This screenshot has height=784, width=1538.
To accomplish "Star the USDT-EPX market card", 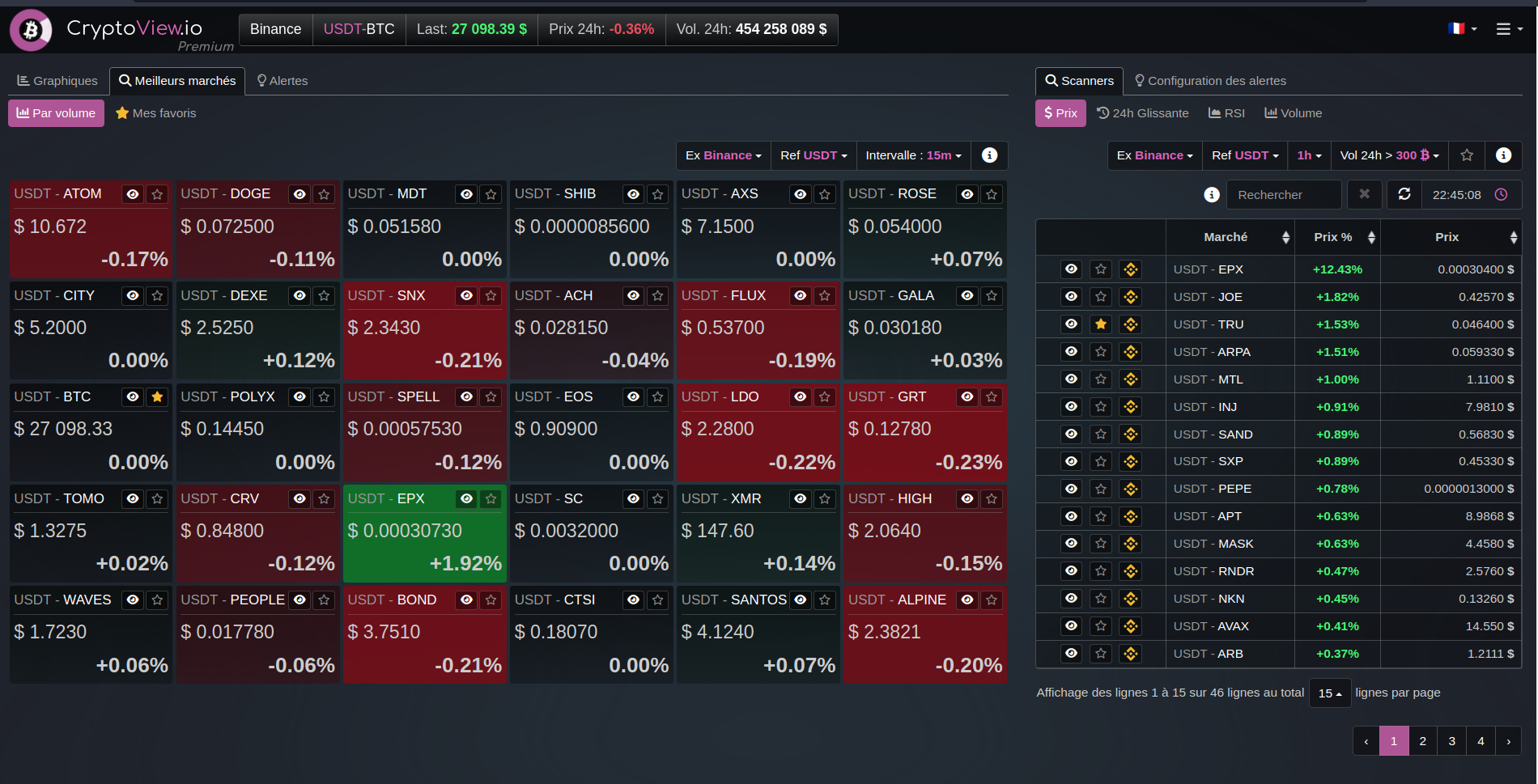I will coord(491,499).
